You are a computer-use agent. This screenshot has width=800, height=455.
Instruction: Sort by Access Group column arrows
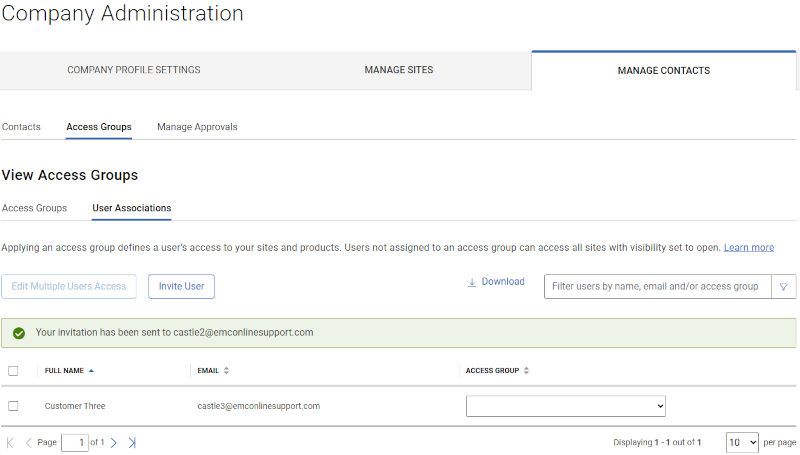click(x=527, y=370)
